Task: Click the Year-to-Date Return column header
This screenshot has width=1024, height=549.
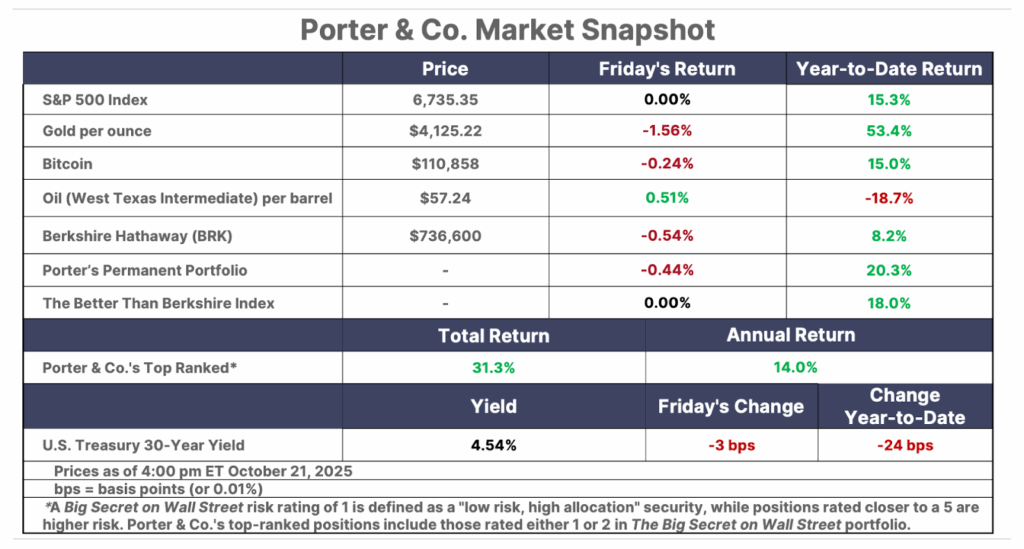Action: tap(889, 69)
